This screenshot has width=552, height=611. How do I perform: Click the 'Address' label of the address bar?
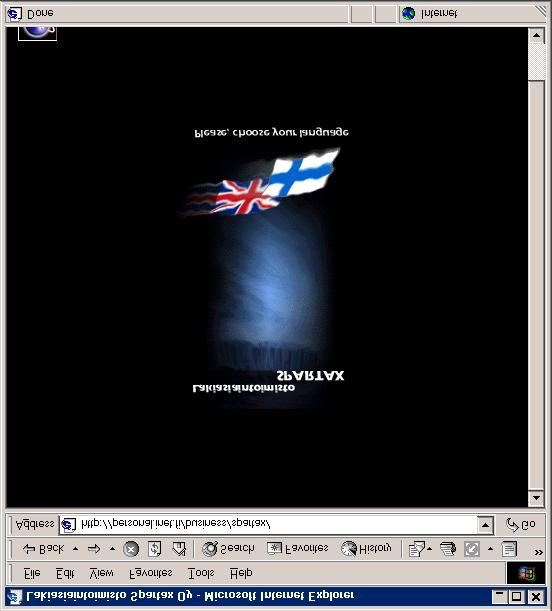34,524
